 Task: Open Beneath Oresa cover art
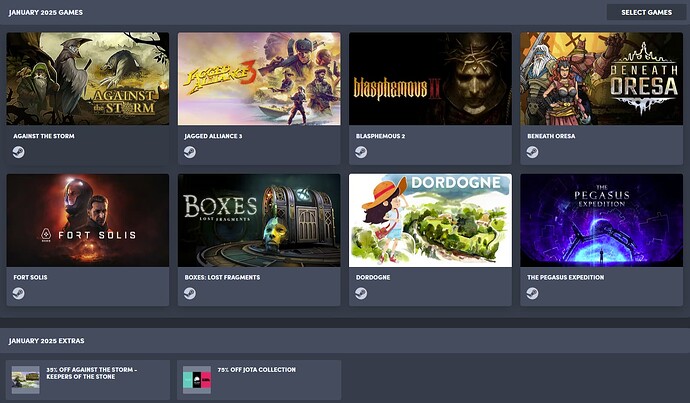(602, 78)
